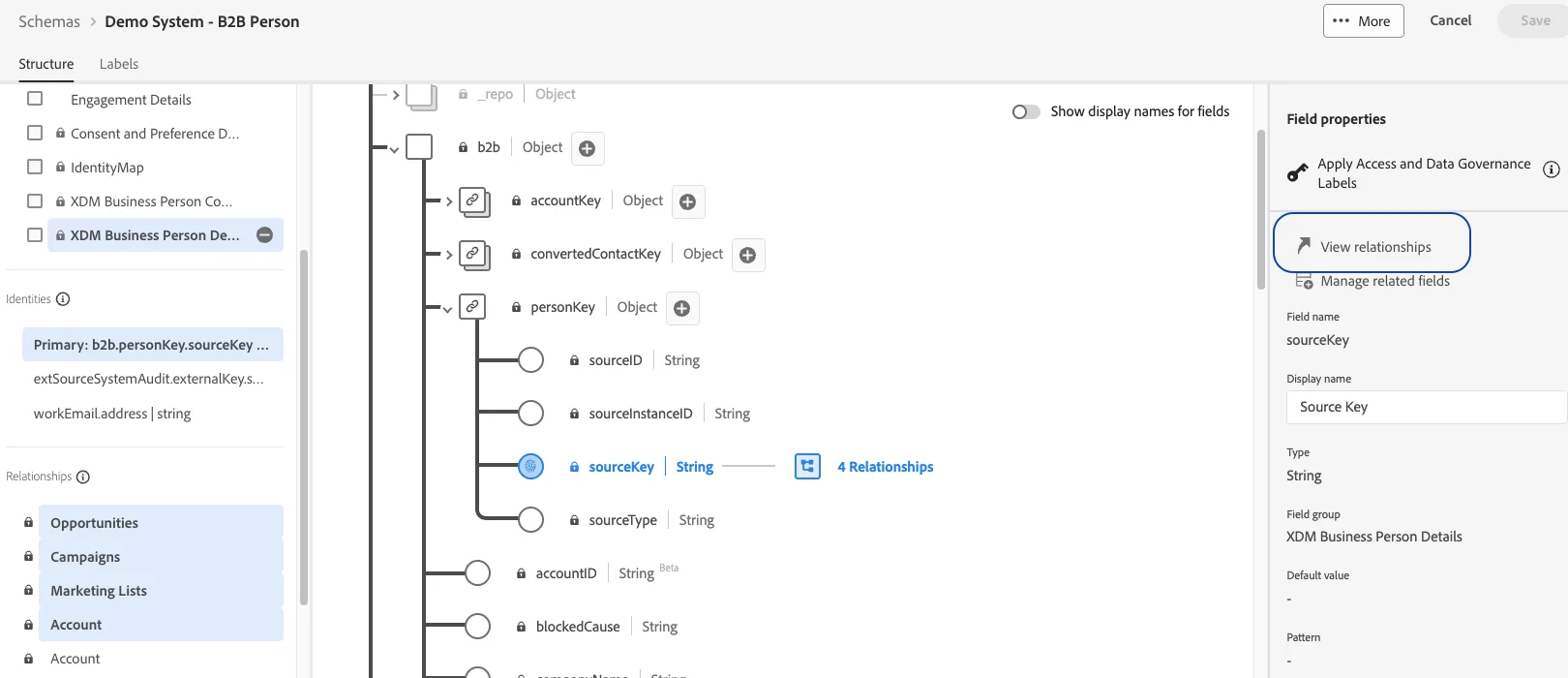This screenshot has width=1568, height=678.
Task: Expand the convertedContactKey object
Action: (449, 255)
